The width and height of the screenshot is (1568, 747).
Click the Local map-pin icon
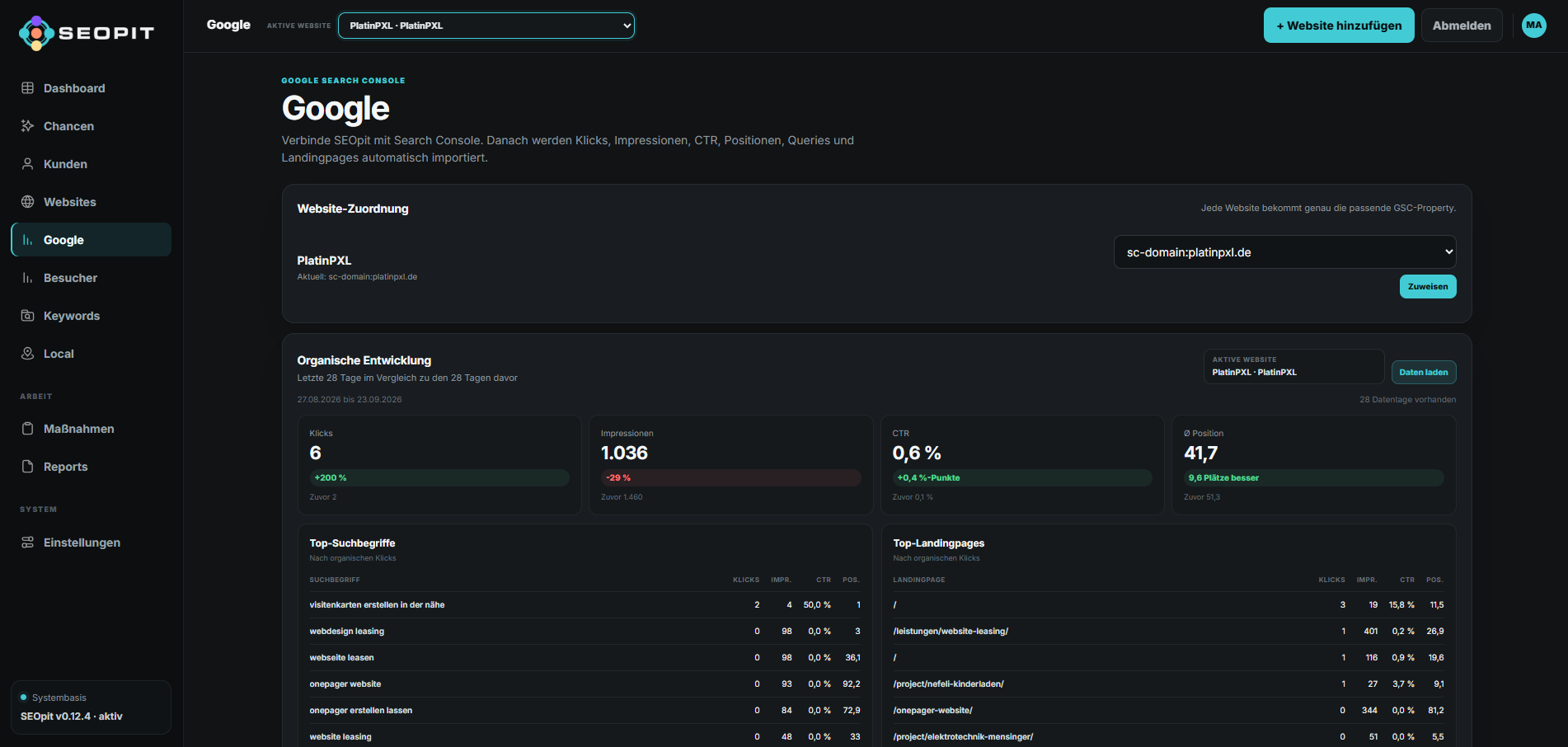click(x=27, y=354)
